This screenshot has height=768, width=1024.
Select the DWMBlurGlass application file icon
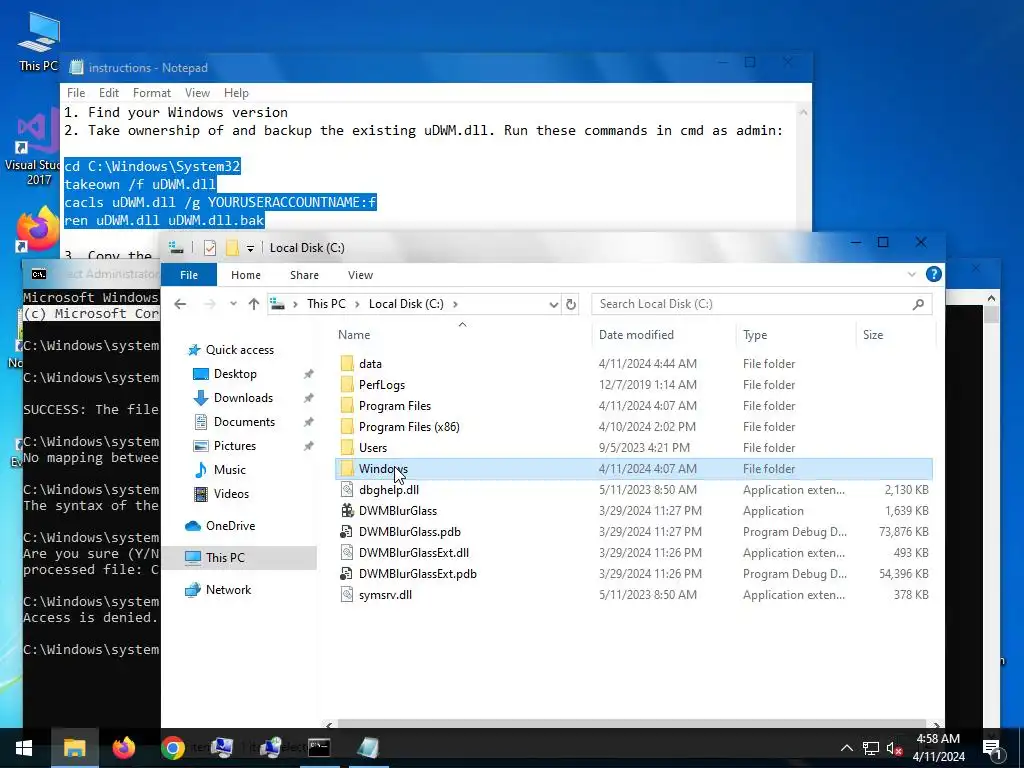(347, 511)
